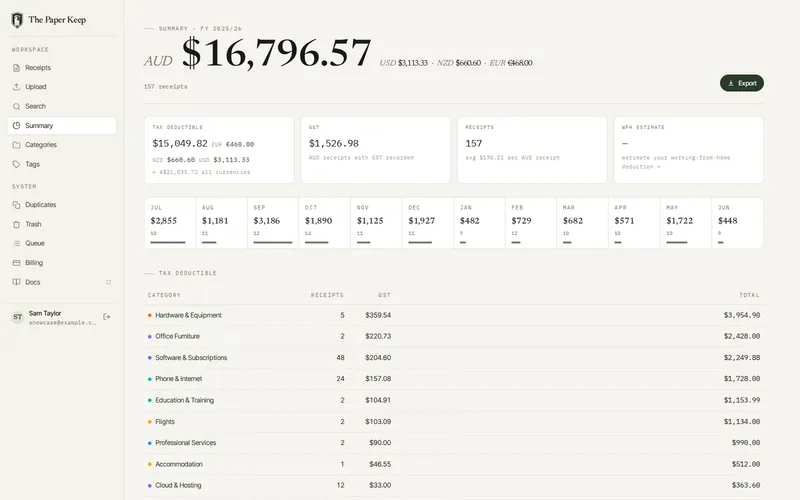This screenshot has width=800, height=500.
Task: Click the Flights orange color dot
Action: point(149,422)
